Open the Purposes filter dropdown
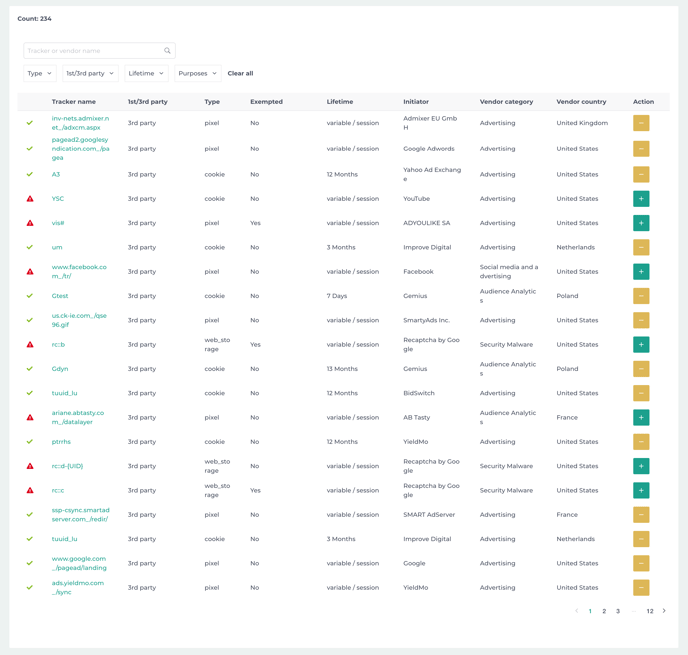Image resolution: width=688 pixels, height=655 pixels. (197, 73)
